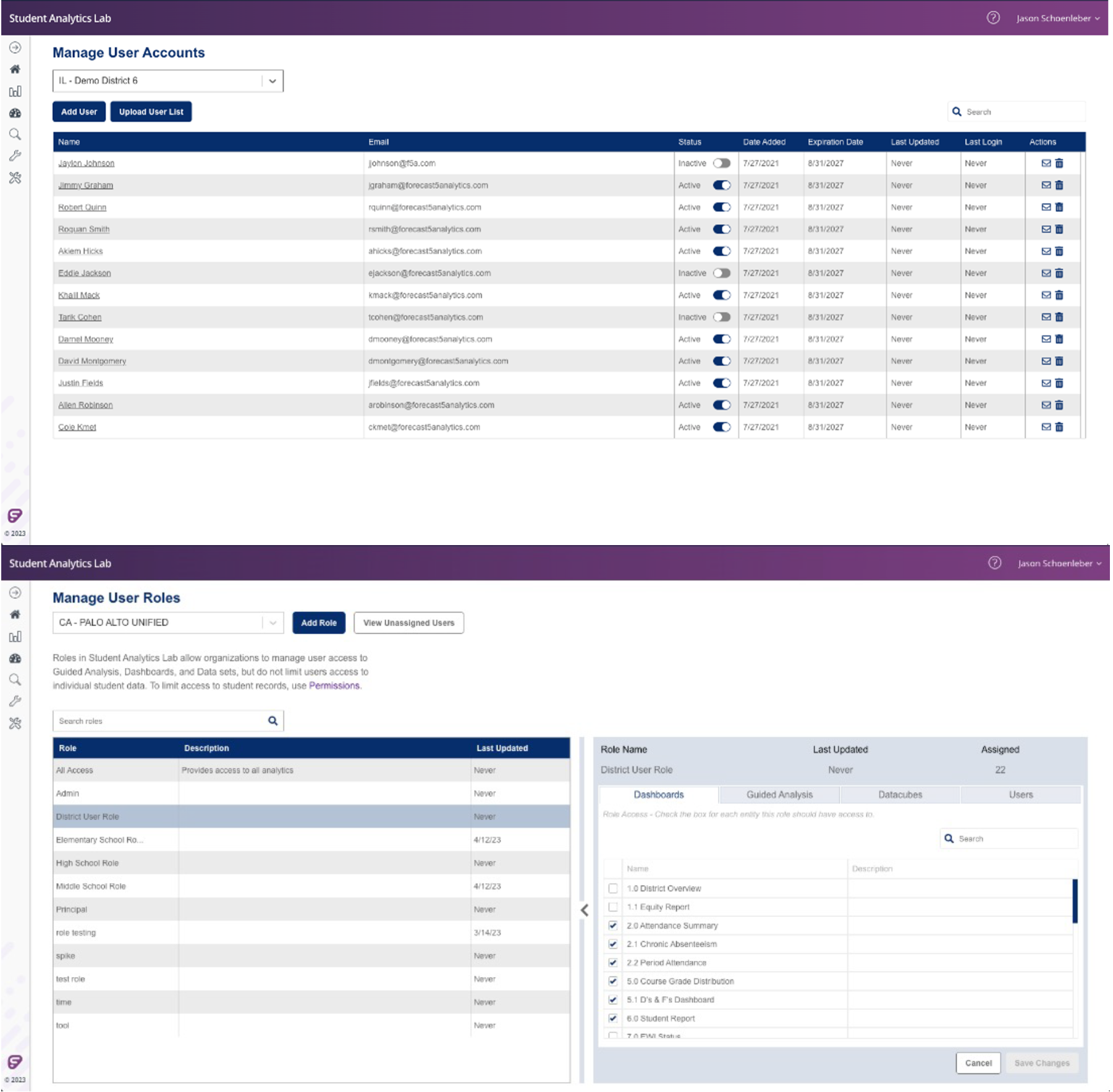
Task: Click the envelope icon for Khalil Mack
Action: click(1046, 295)
